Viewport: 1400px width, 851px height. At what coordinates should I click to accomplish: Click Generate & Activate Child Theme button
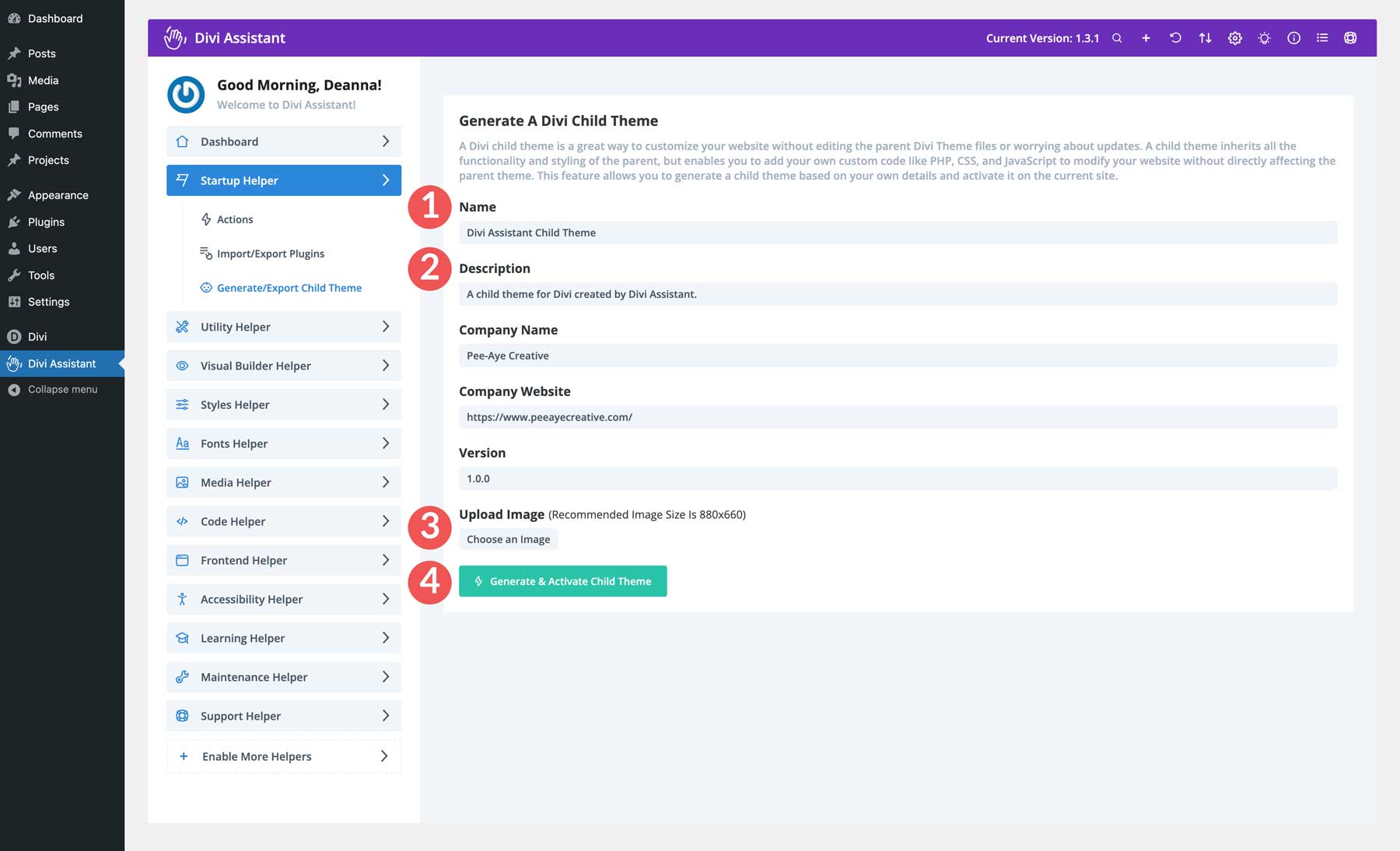pos(562,581)
